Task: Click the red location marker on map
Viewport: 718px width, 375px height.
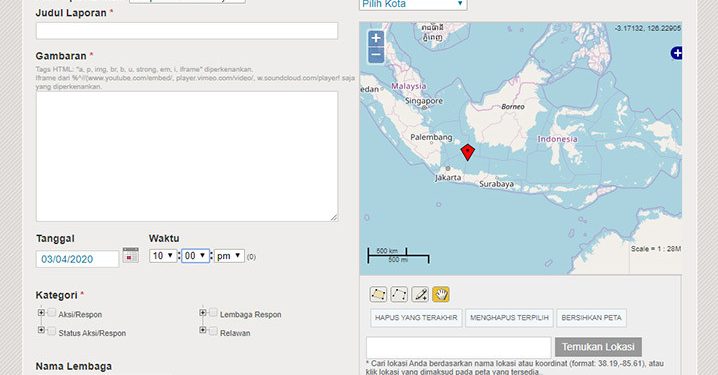Action: [x=467, y=152]
